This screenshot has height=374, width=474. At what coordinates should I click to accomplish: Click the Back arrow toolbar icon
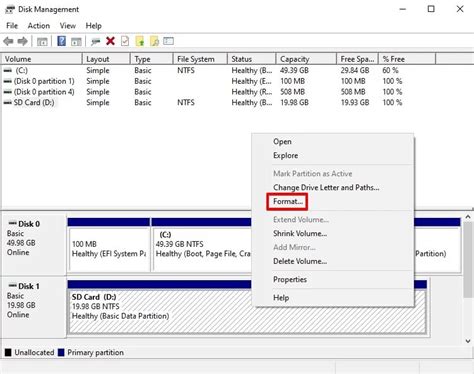tap(8, 41)
